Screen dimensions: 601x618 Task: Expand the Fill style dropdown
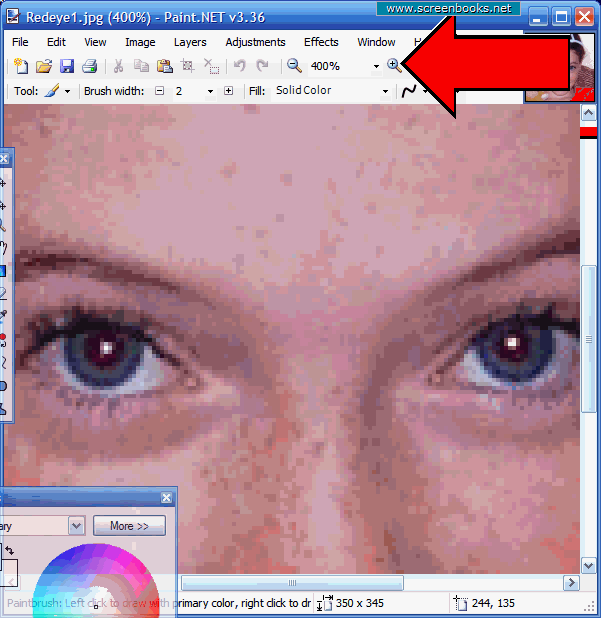(x=385, y=91)
